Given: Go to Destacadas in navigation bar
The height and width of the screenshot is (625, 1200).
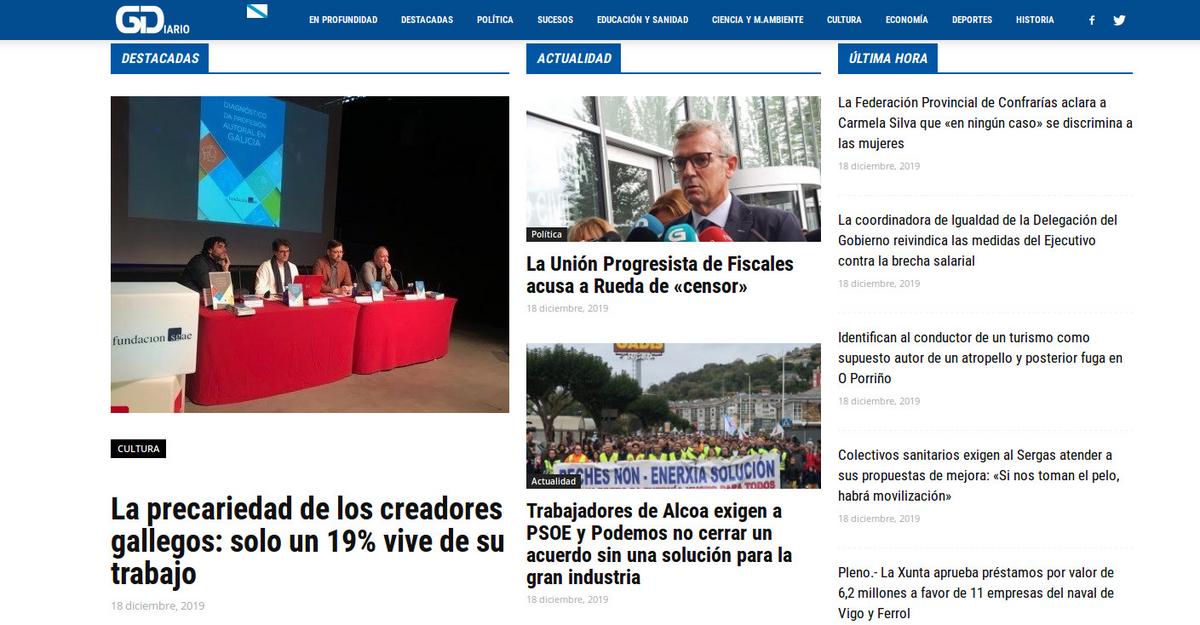Looking at the screenshot, I should [x=427, y=20].
